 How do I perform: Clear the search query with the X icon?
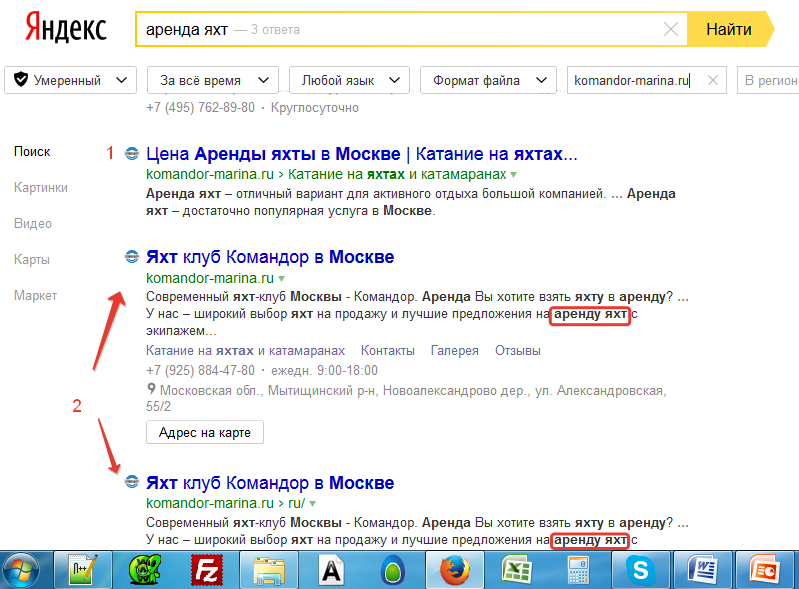pyautogui.click(x=671, y=30)
